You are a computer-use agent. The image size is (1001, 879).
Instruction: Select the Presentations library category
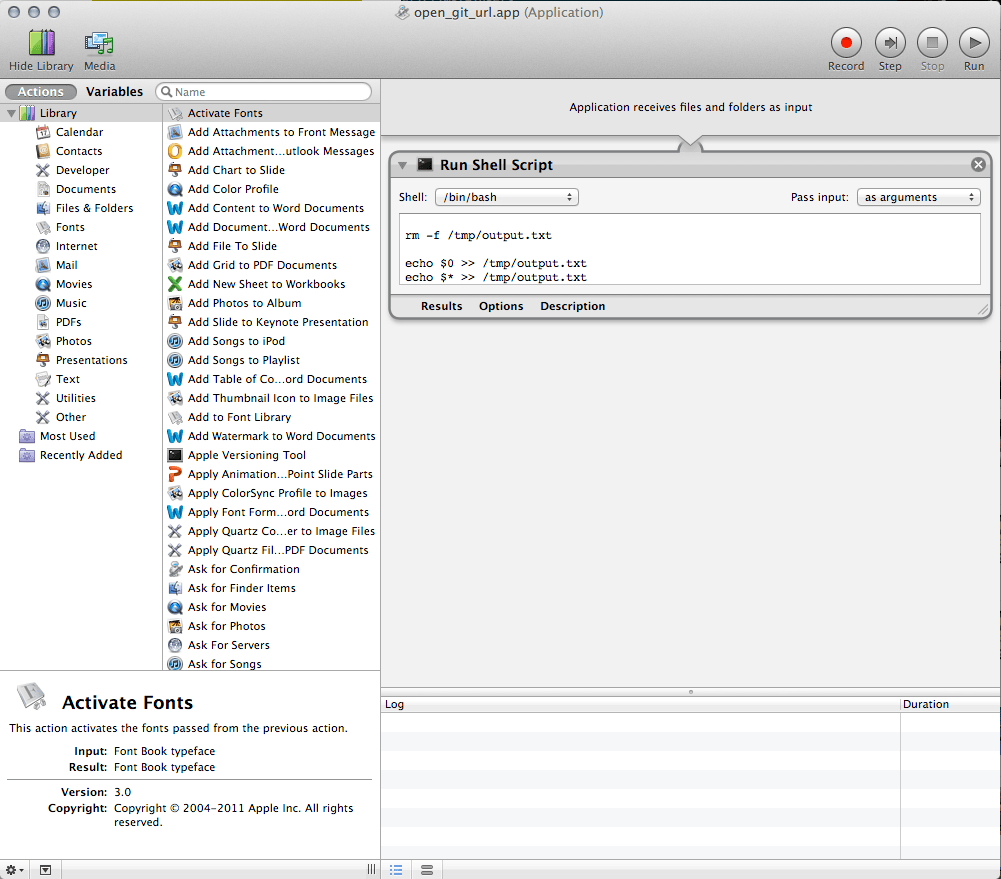tap(91, 360)
